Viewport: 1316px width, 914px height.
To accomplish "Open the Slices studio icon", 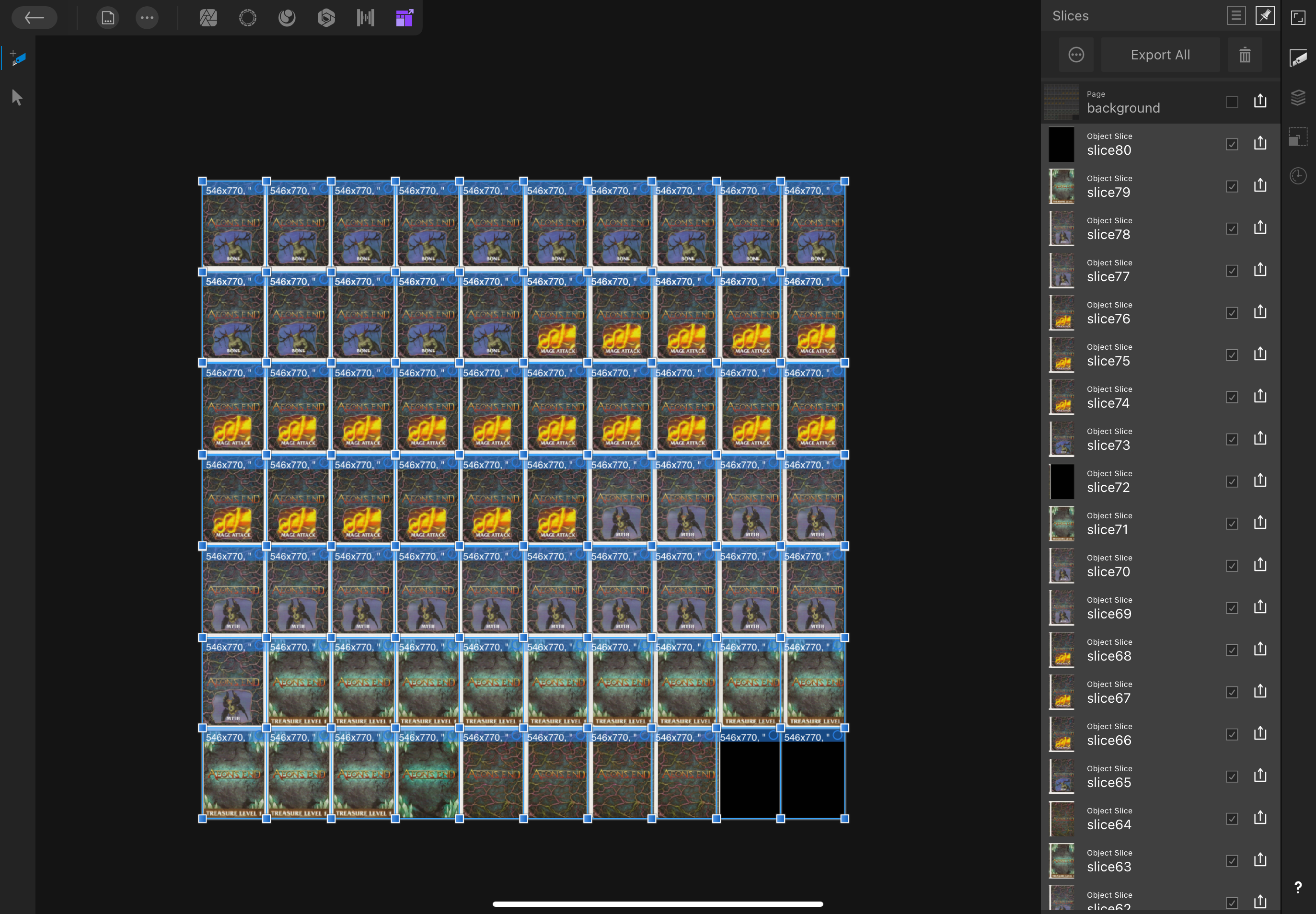I will (x=1298, y=58).
